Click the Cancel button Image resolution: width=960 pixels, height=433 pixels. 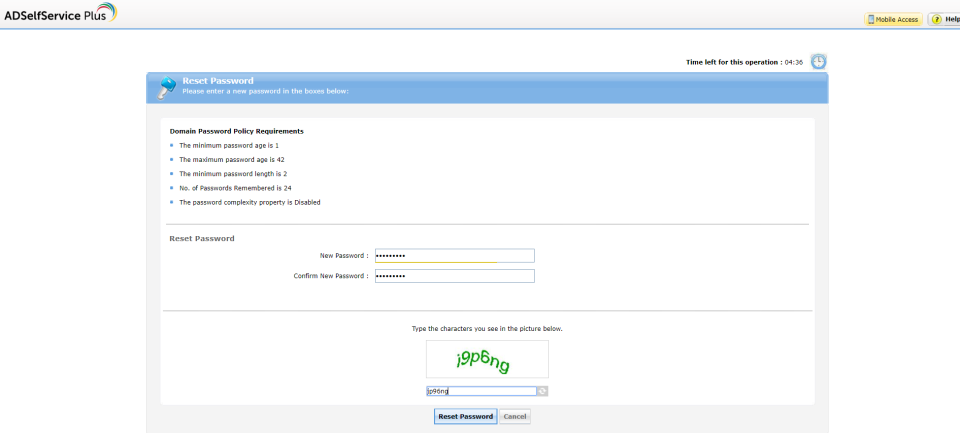pyautogui.click(x=515, y=416)
